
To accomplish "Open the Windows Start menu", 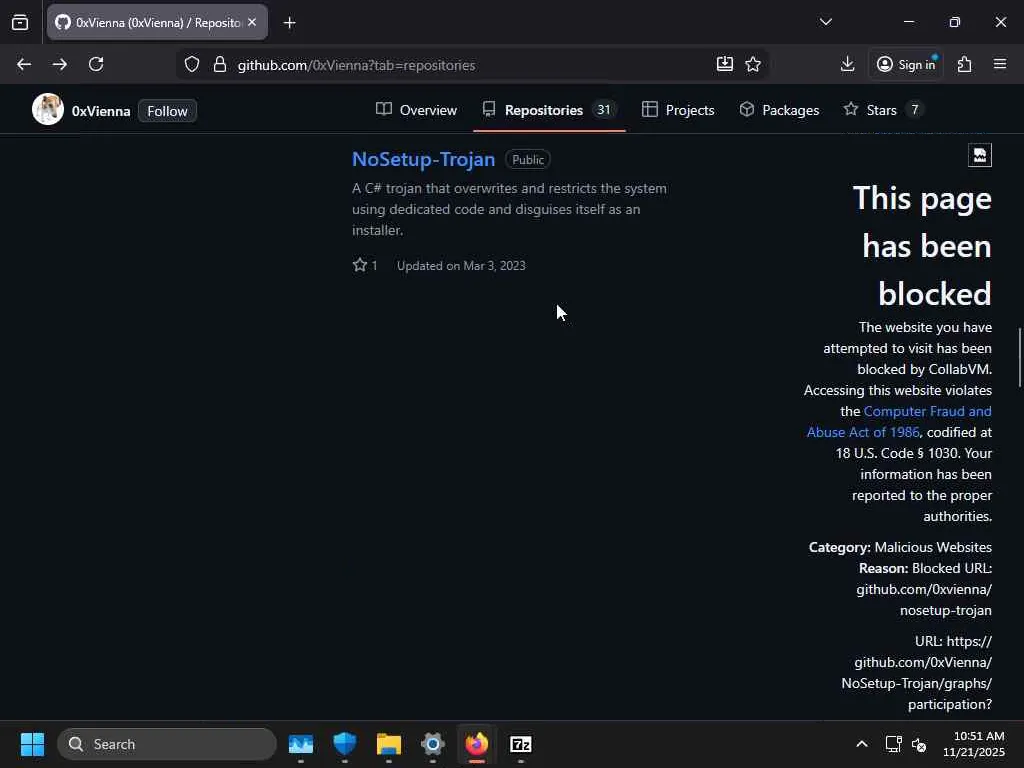I will tap(32, 744).
